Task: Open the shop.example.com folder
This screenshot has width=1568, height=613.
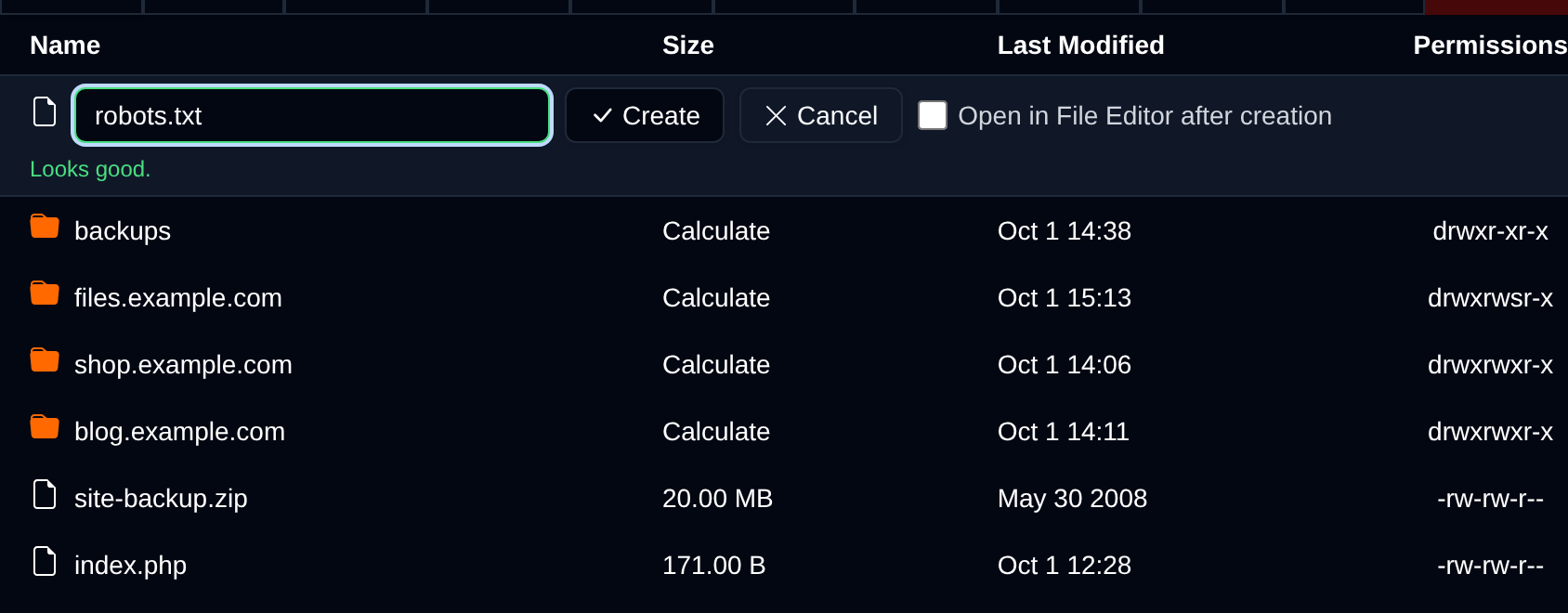Action: coord(183,365)
